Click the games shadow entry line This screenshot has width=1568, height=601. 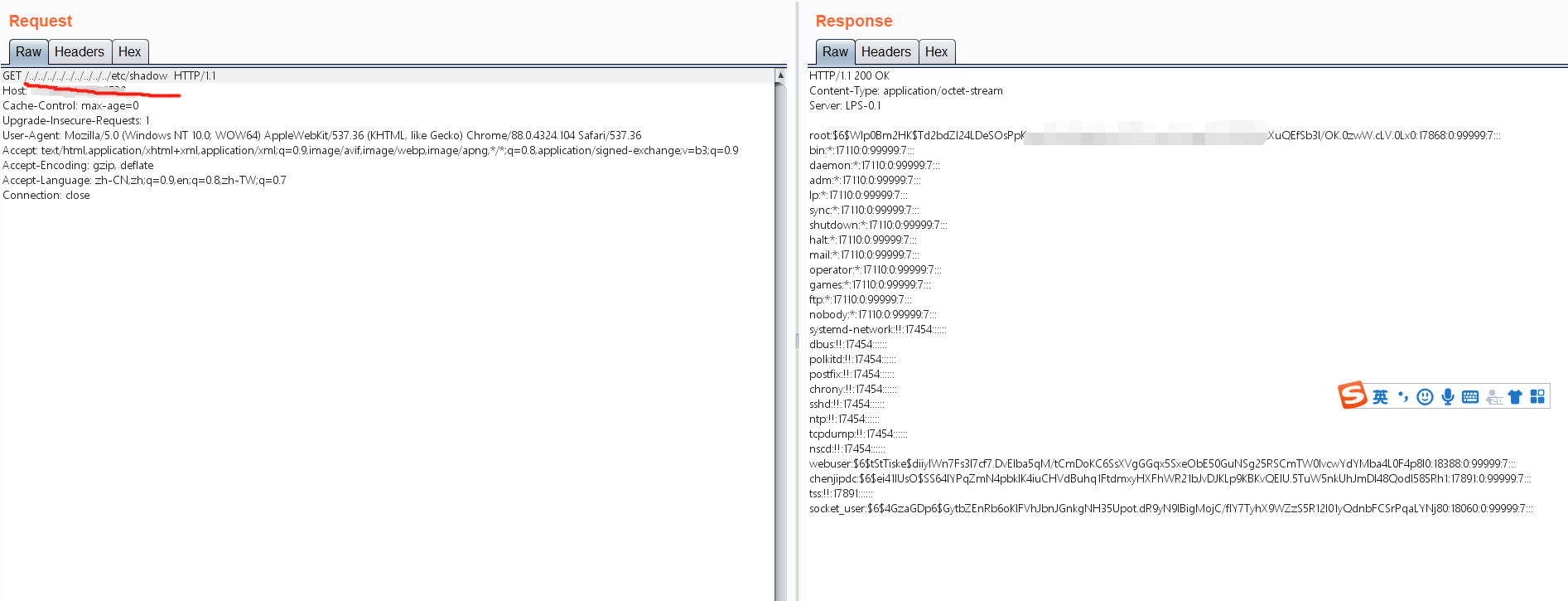click(870, 284)
